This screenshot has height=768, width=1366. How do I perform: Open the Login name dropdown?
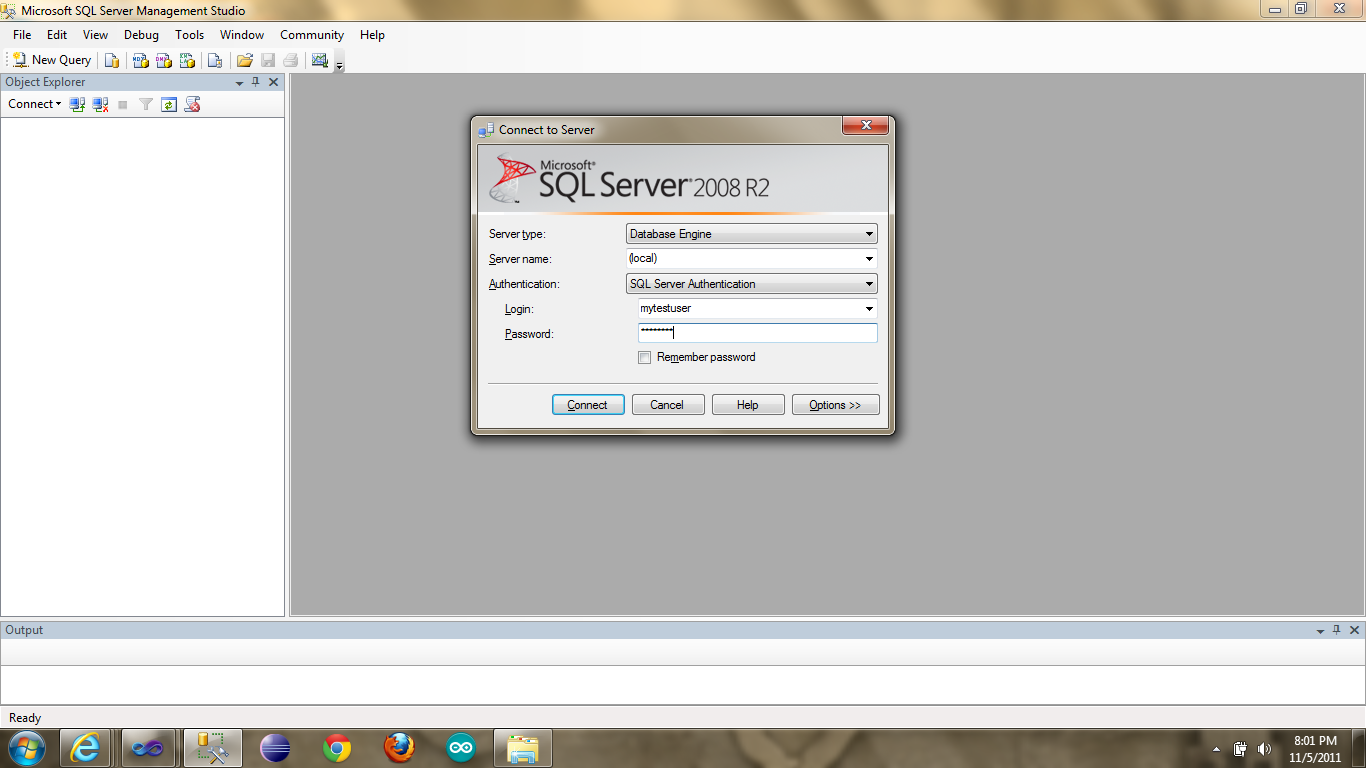pyautogui.click(x=869, y=308)
